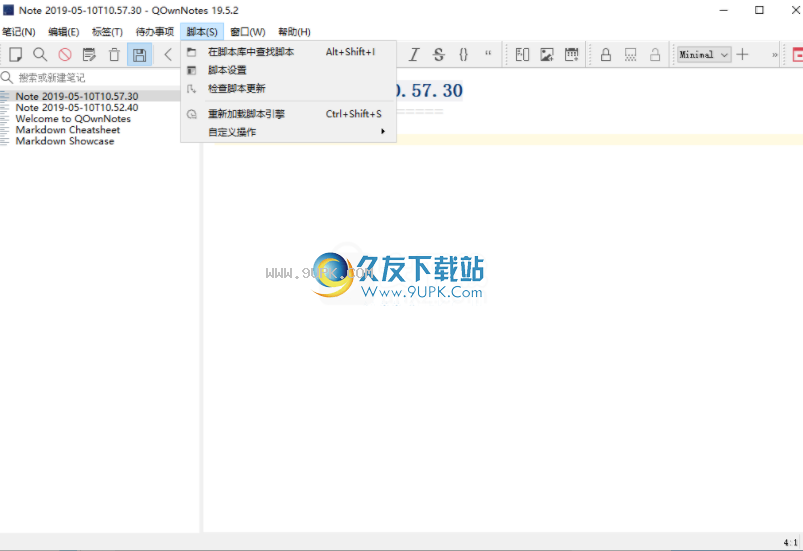Screen dimensions: 803x551
Task: Insert code block with braces icon
Action: click(x=463, y=54)
